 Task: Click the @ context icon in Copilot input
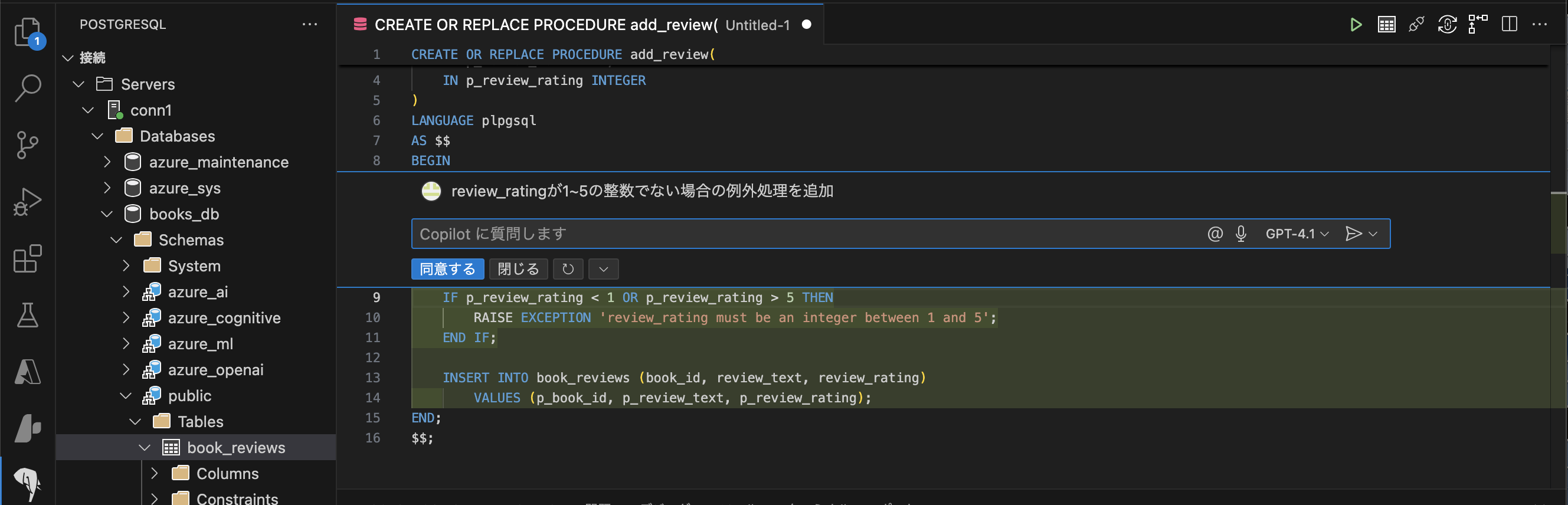tap(1215, 234)
